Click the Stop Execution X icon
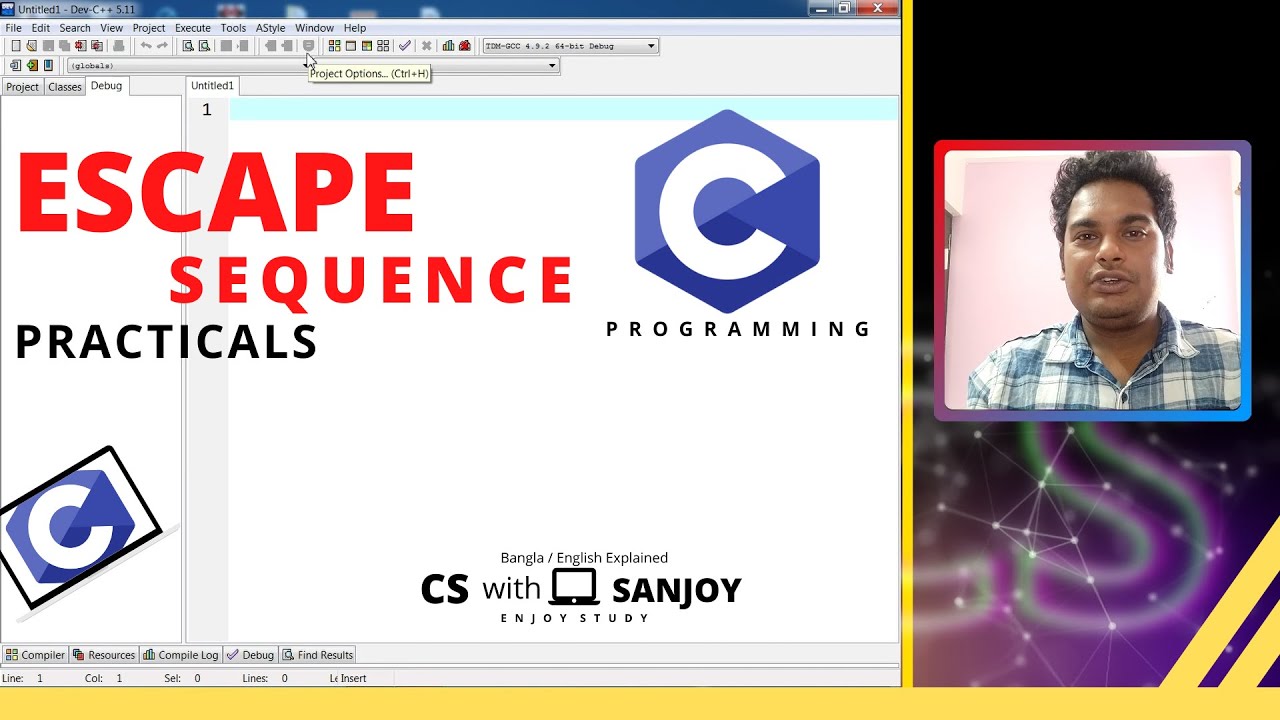 click(x=426, y=46)
